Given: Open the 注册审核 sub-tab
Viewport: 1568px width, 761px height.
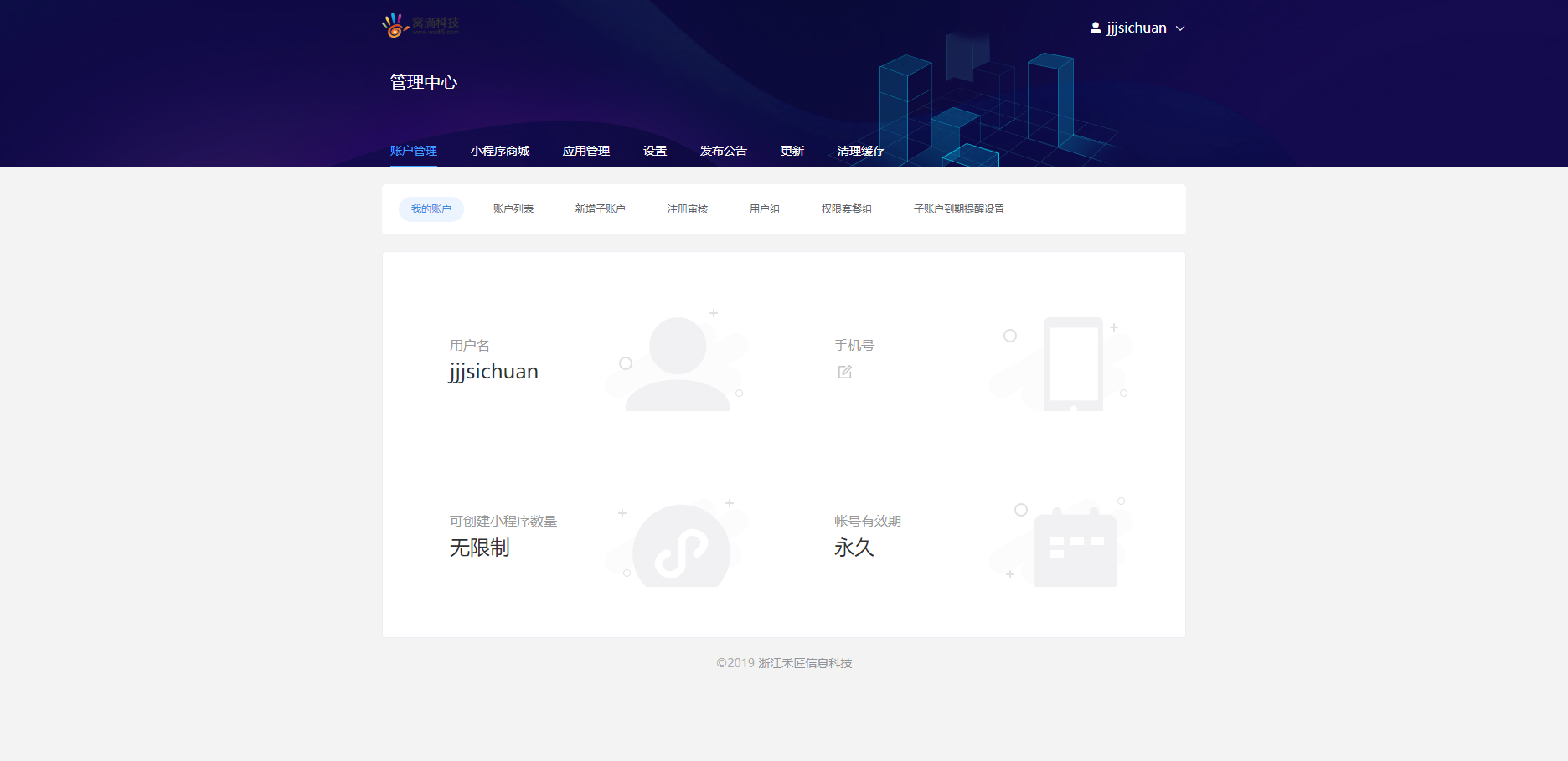Looking at the screenshot, I should coord(688,209).
